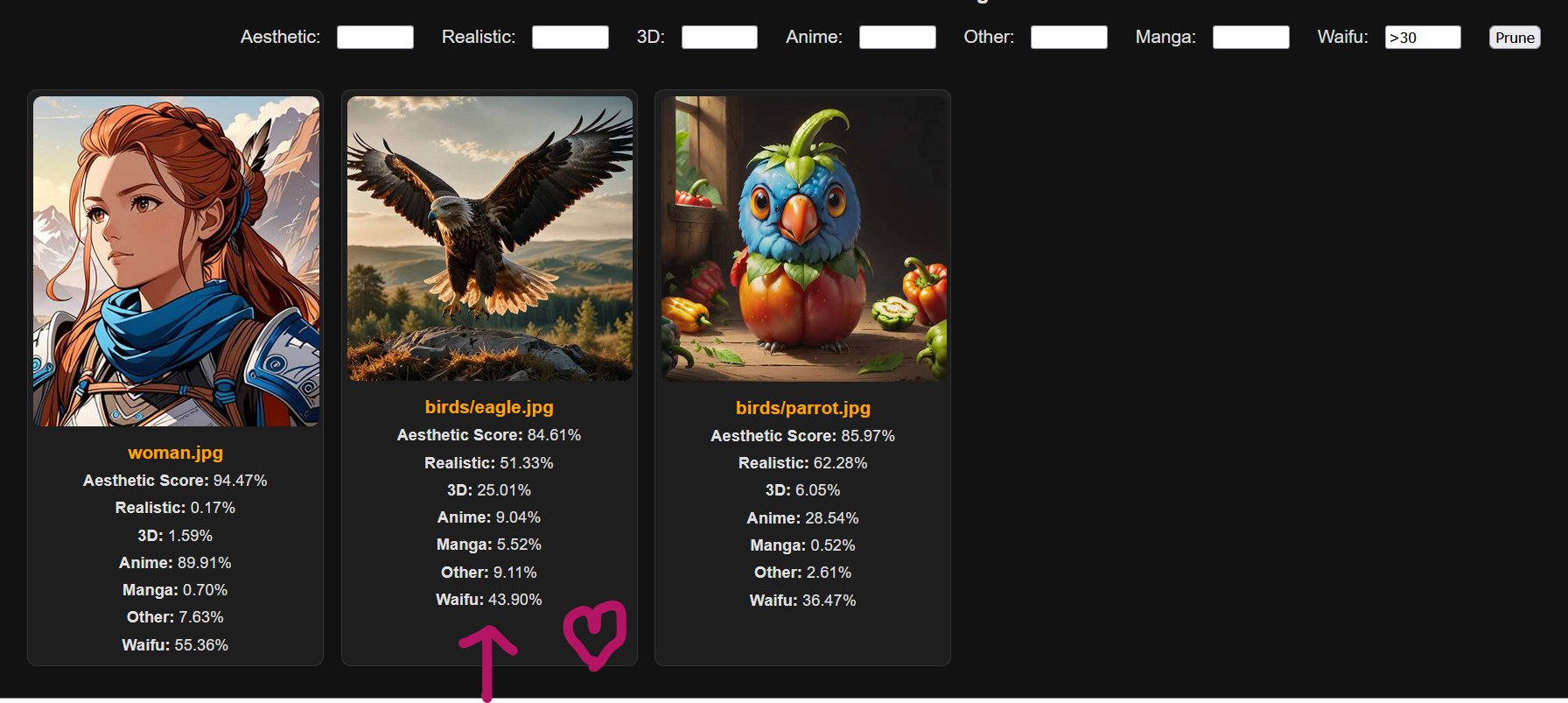The height and width of the screenshot is (703, 1568).
Task: Open the eagle thumbnail image
Action: coord(490,238)
